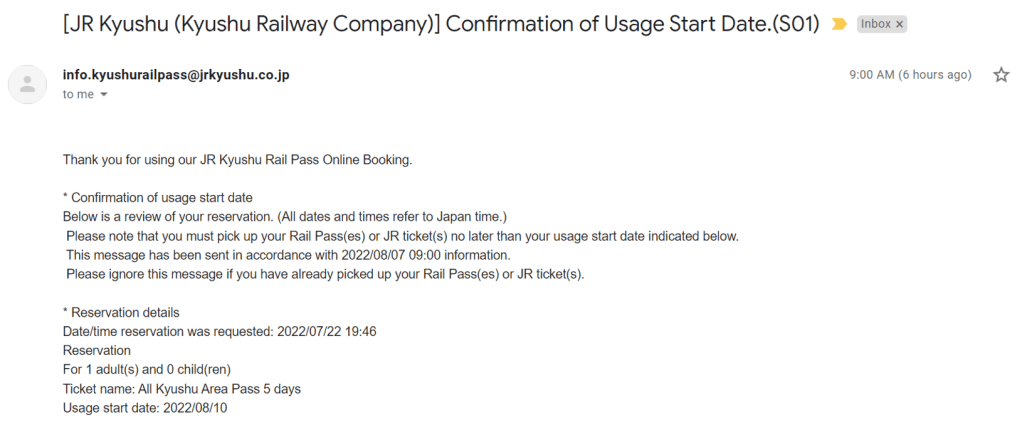
Task: Star this JR Kyushu email
Action: click(x=1001, y=75)
